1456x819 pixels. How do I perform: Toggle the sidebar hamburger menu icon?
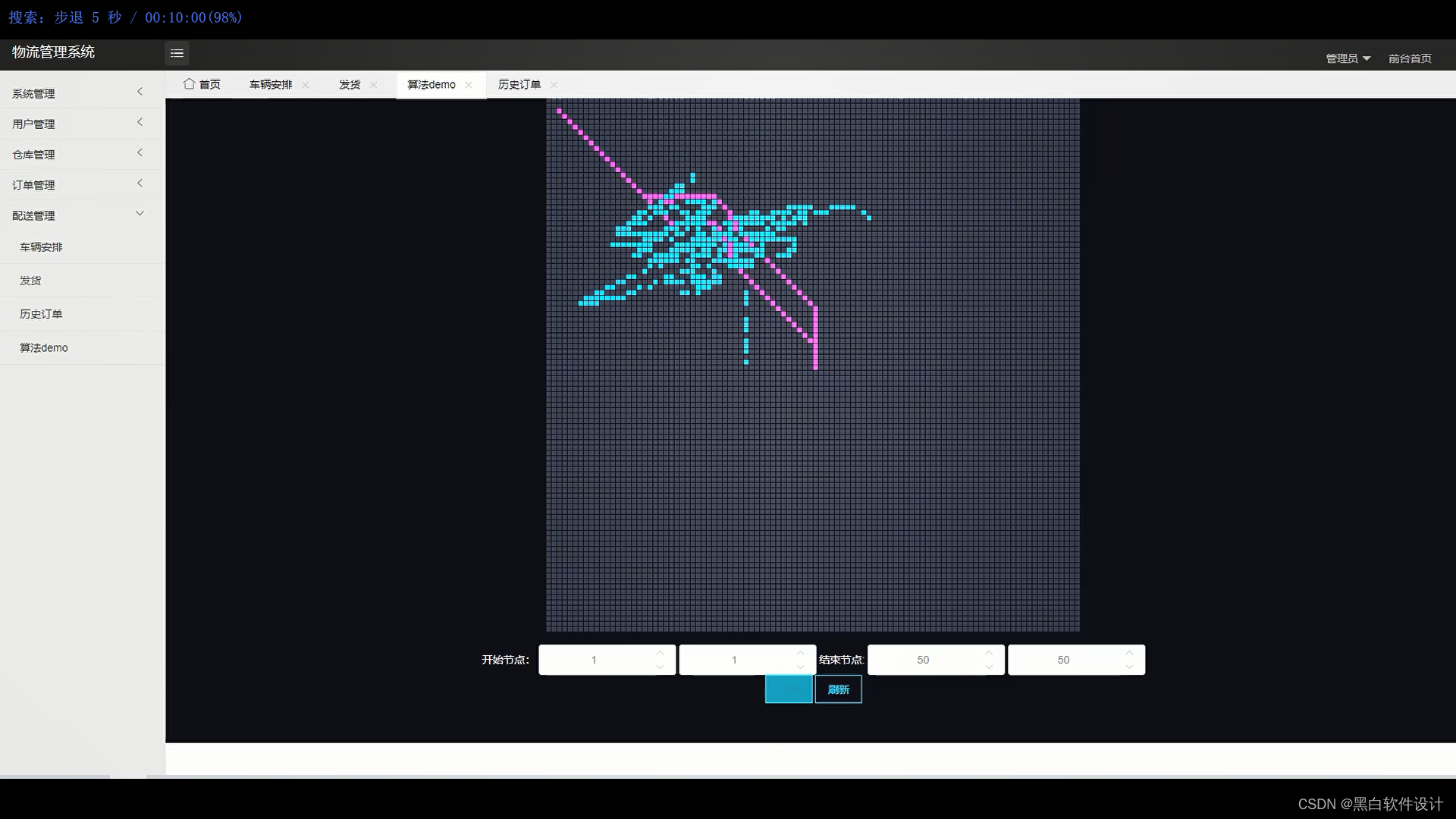point(177,53)
